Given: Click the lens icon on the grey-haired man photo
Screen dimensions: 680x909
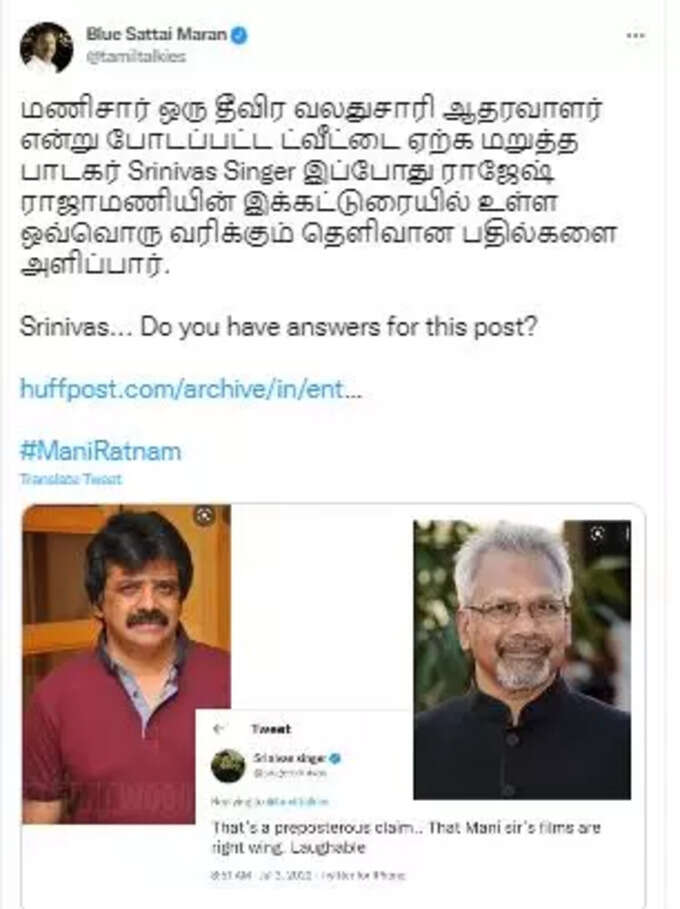Looking at the screenshot, I should (599, 533).
